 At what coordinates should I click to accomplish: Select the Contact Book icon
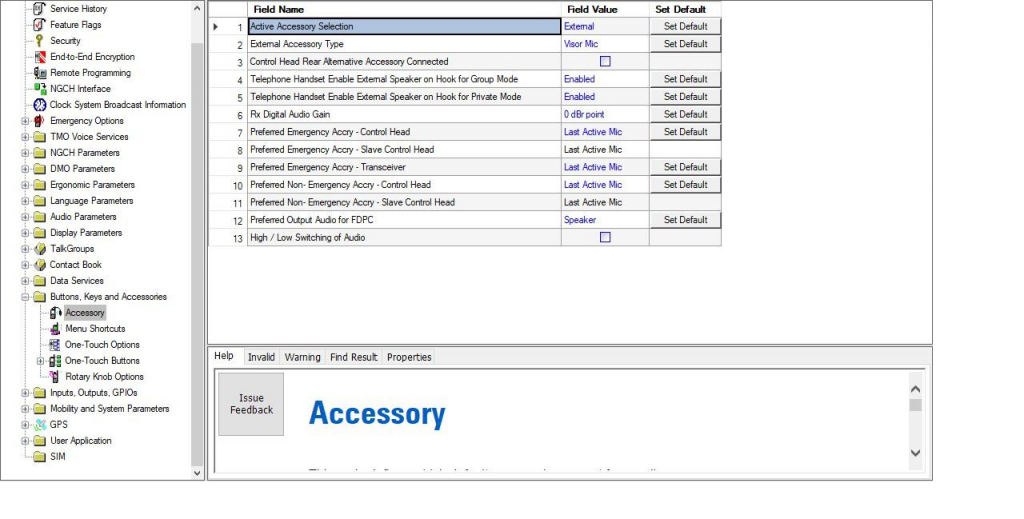39,264
